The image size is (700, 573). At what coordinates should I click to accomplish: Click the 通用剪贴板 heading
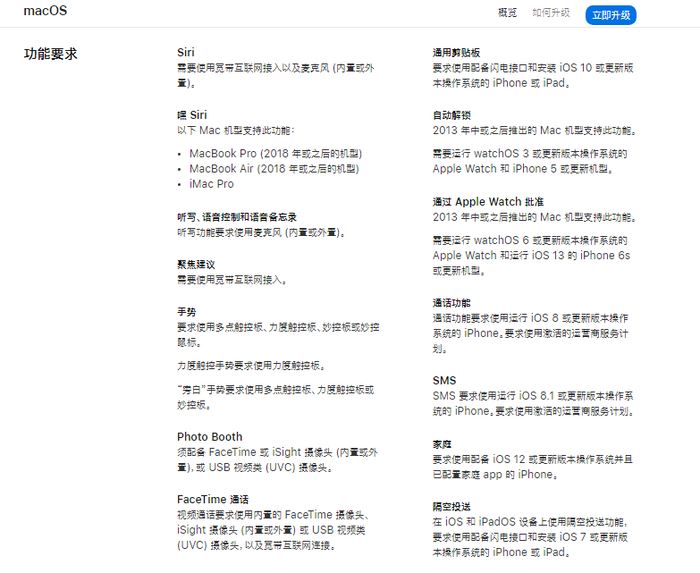click(457, 52)
